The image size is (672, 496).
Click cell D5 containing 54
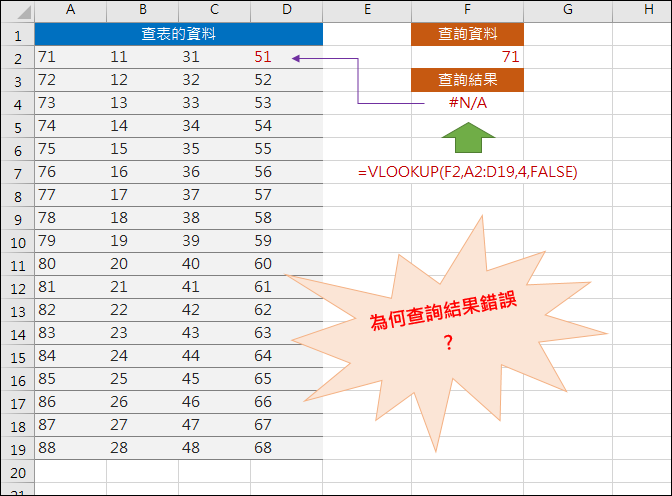287,126
